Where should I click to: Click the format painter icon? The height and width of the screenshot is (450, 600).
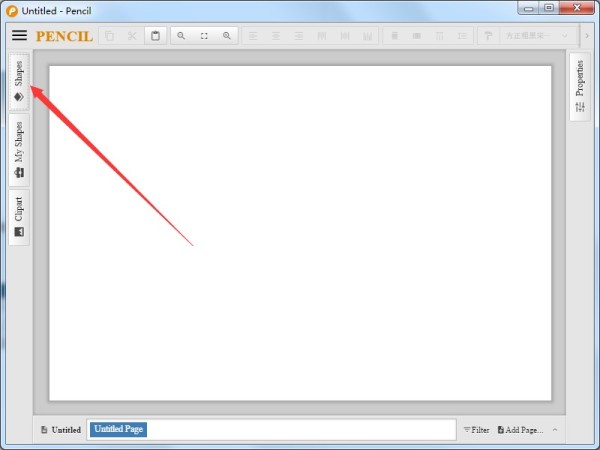(488, 36)
